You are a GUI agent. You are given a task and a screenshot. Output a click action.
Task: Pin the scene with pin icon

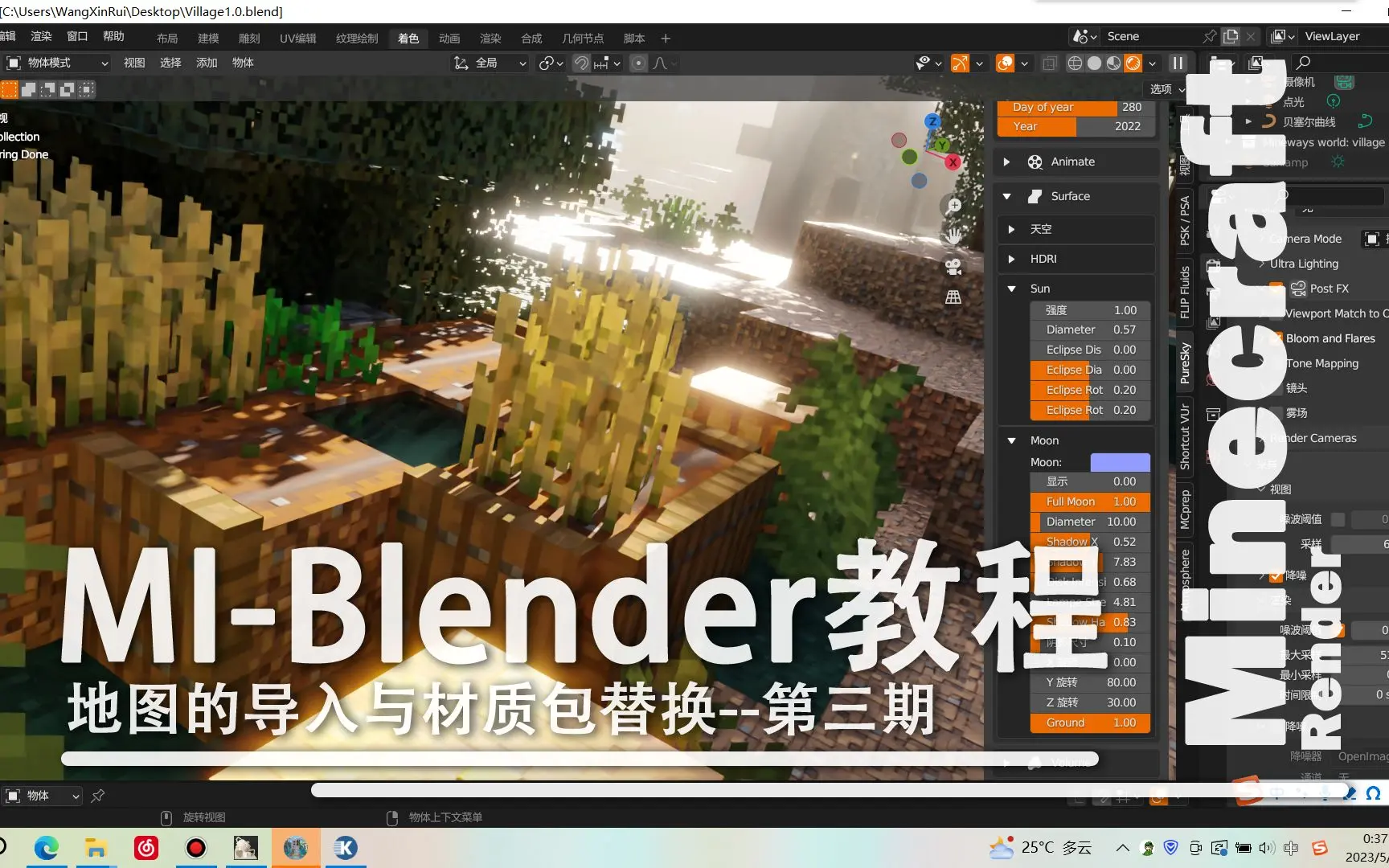[1210, 36]
